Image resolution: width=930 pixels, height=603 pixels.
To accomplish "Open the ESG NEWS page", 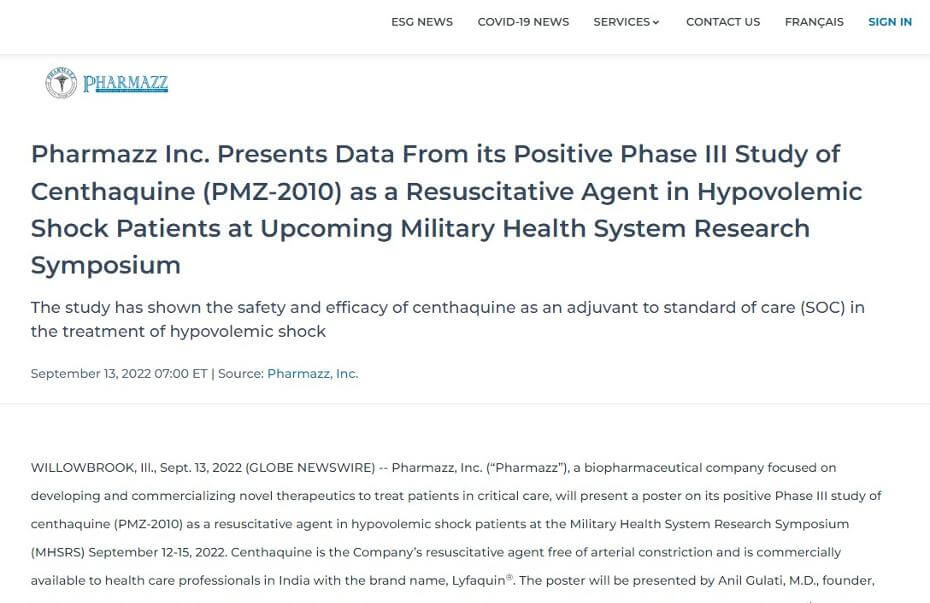I will (x=422, y=22).
